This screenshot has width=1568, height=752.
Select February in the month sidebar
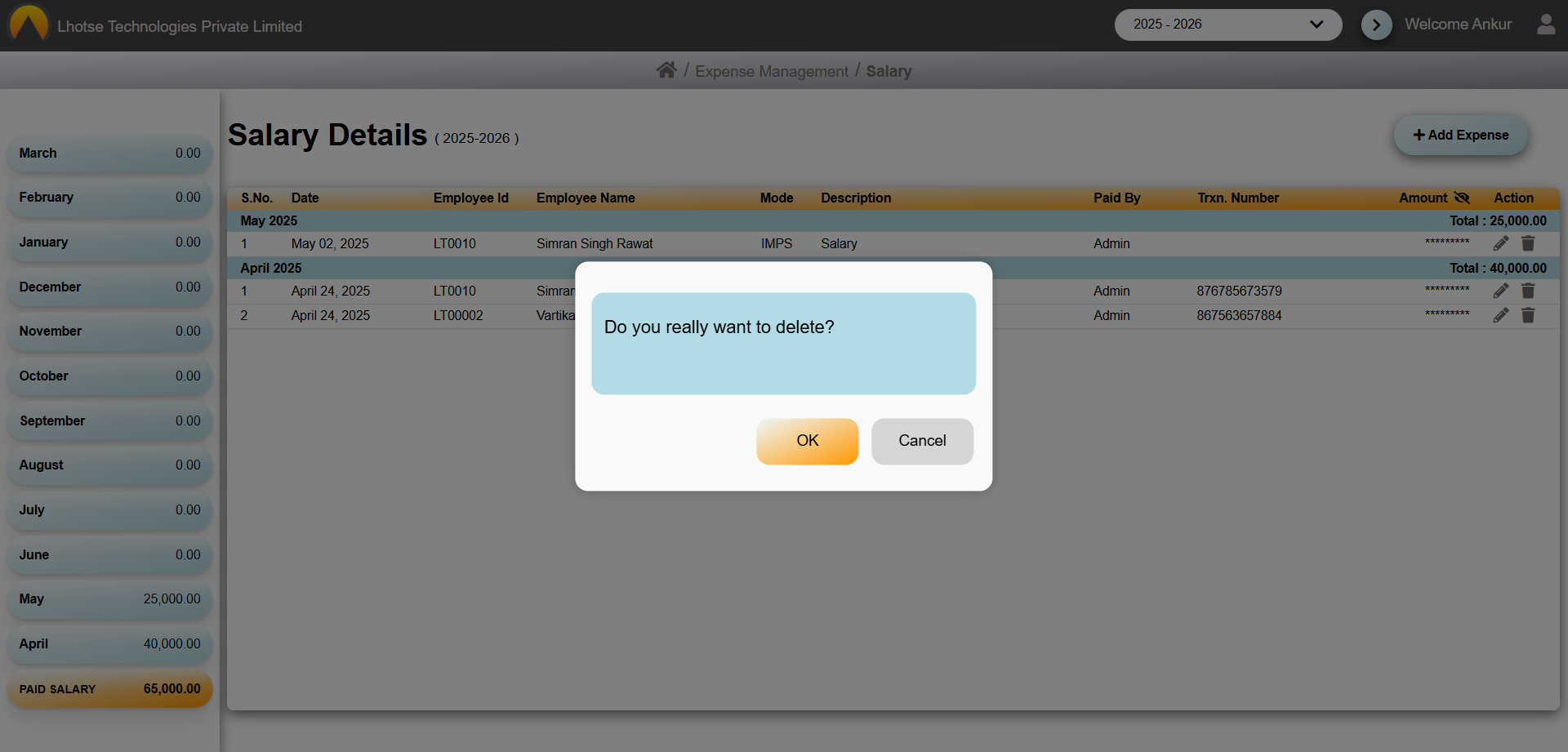pyautogui.click(x=110, y=198)
